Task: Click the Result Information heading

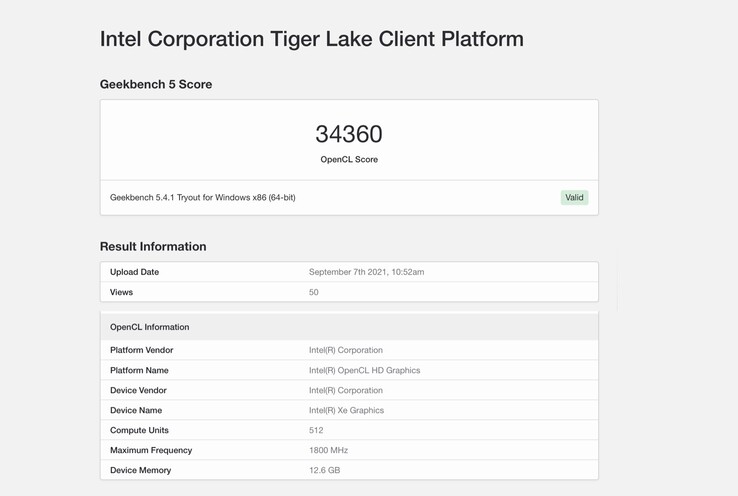Action: [x=153, y=247]
